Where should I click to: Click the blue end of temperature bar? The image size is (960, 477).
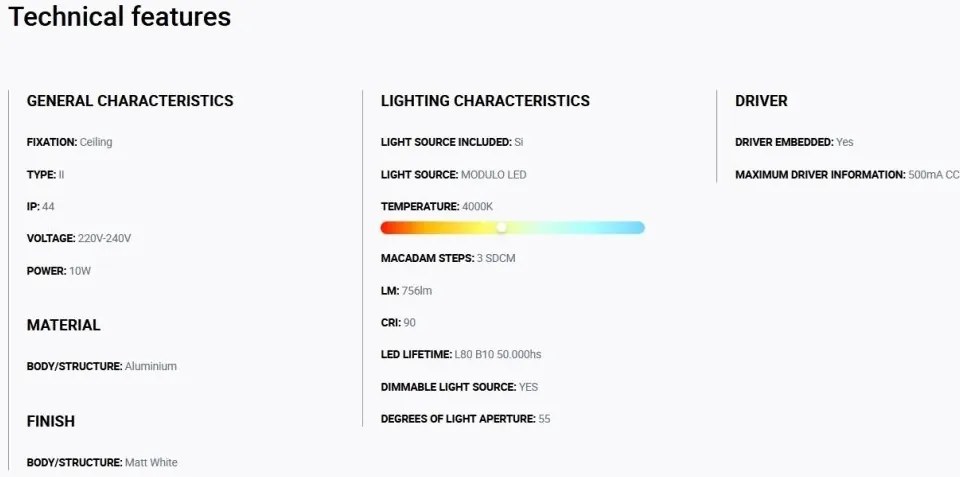pos(637,227)
